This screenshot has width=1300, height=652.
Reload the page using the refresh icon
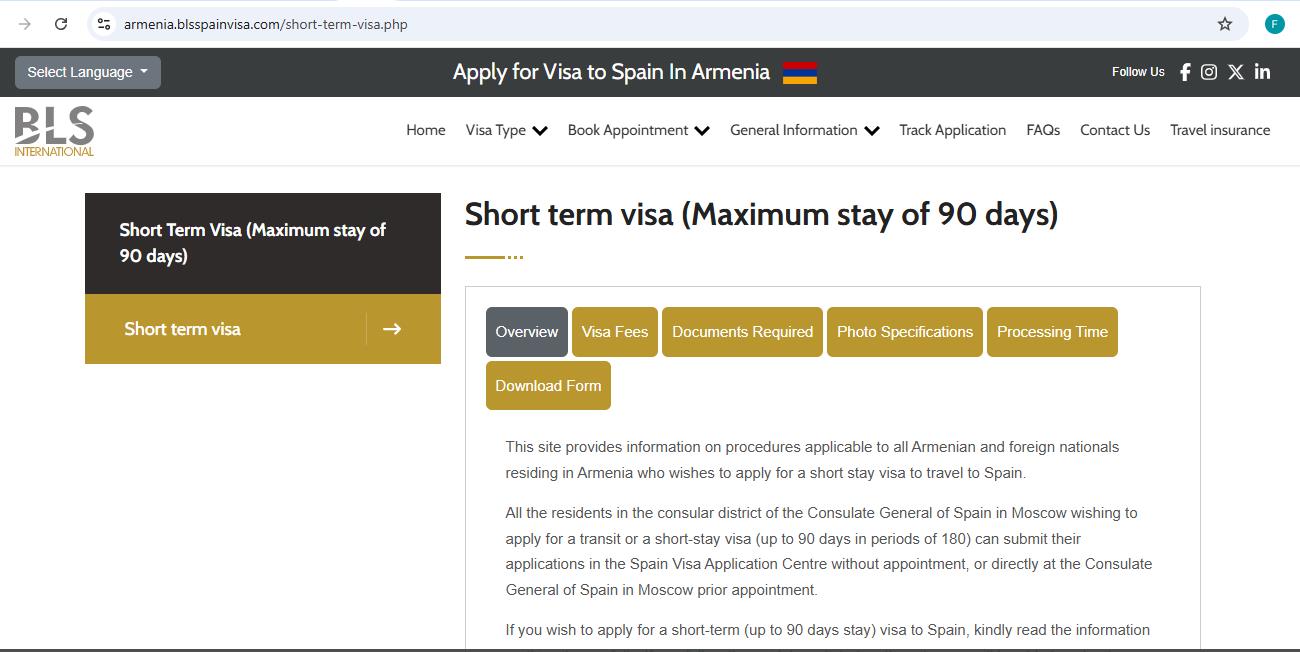point(60,23)
